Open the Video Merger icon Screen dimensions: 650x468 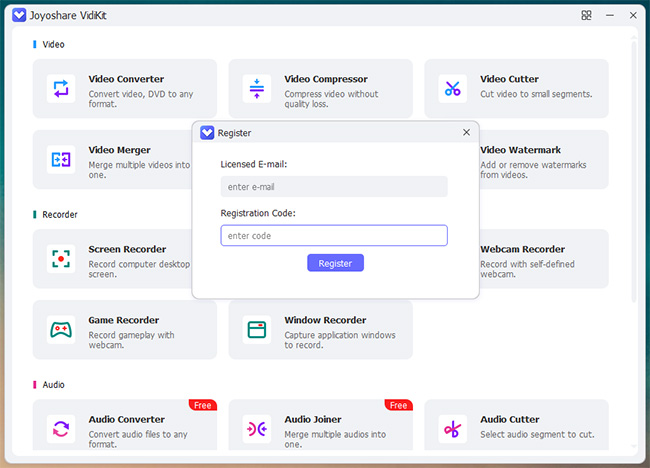pyautogui.click(x=61, y=160)
